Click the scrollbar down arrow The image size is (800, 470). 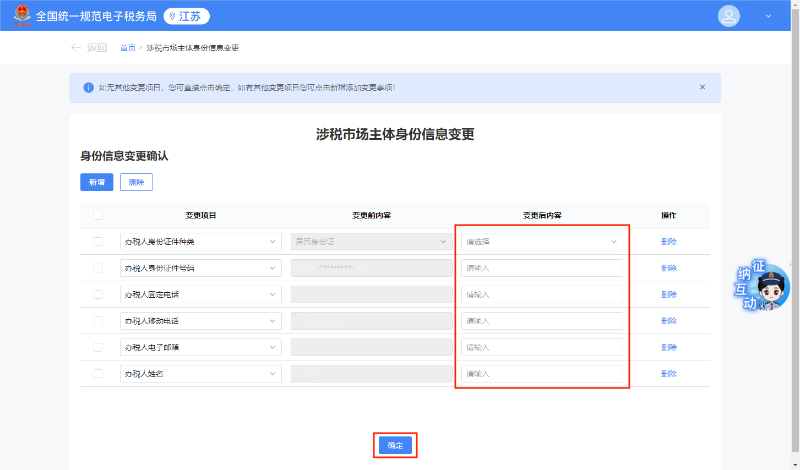point(795,465)
